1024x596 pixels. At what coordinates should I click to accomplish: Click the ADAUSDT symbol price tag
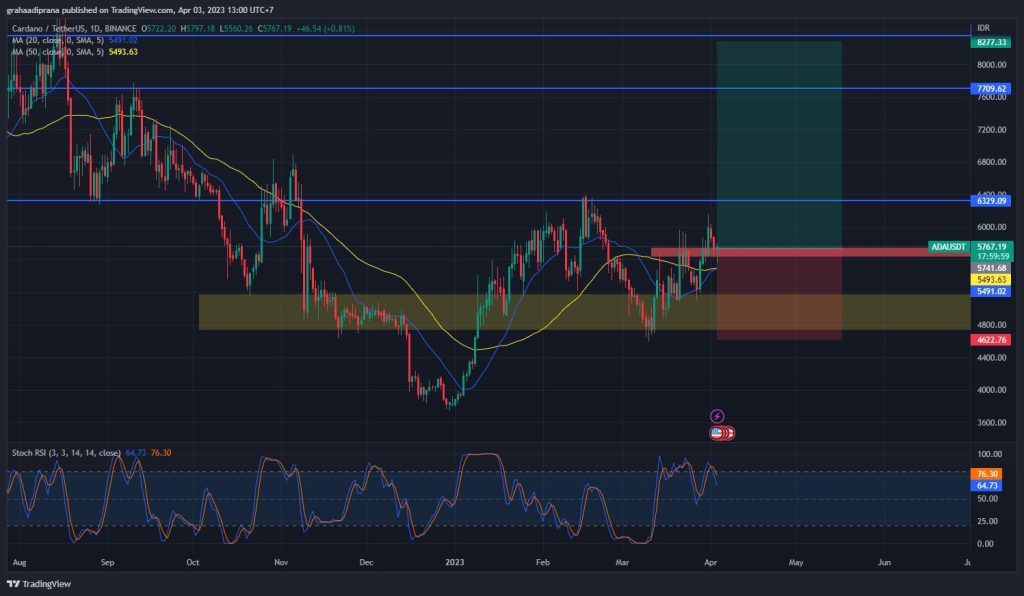[x=948, y=247]
